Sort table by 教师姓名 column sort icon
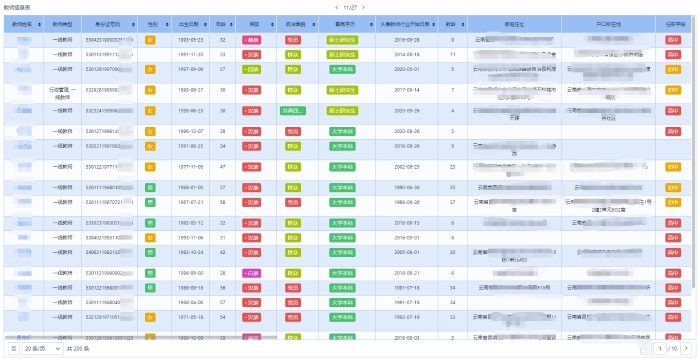700x361 pixels. tap(40, 24)
